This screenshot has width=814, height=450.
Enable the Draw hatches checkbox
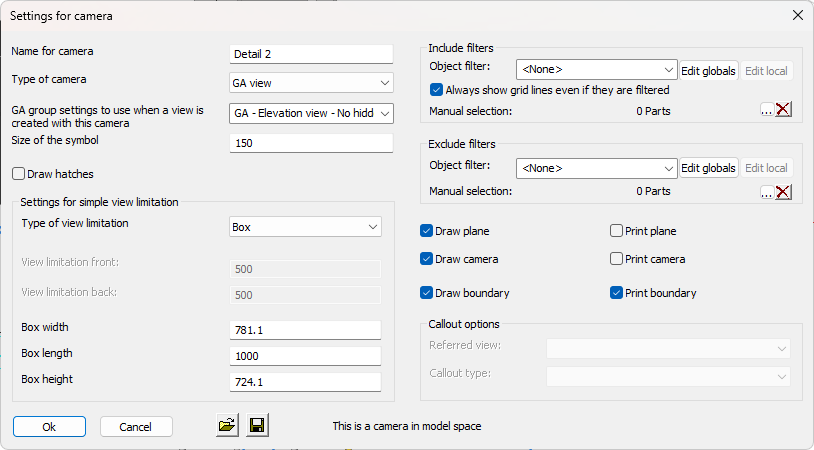coord(19,174)
